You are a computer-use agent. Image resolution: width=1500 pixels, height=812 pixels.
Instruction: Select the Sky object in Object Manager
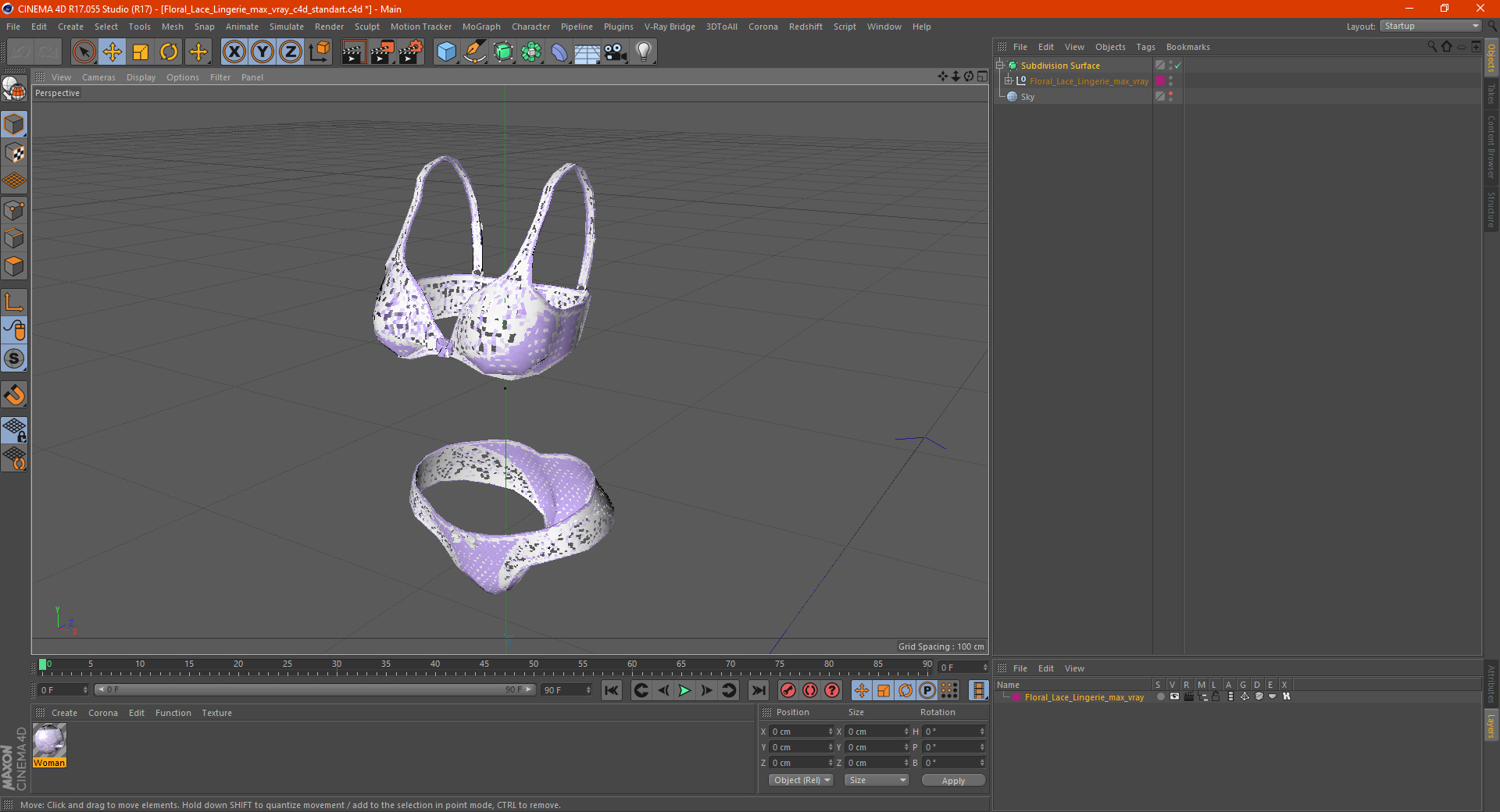[x=1027, y=97]
